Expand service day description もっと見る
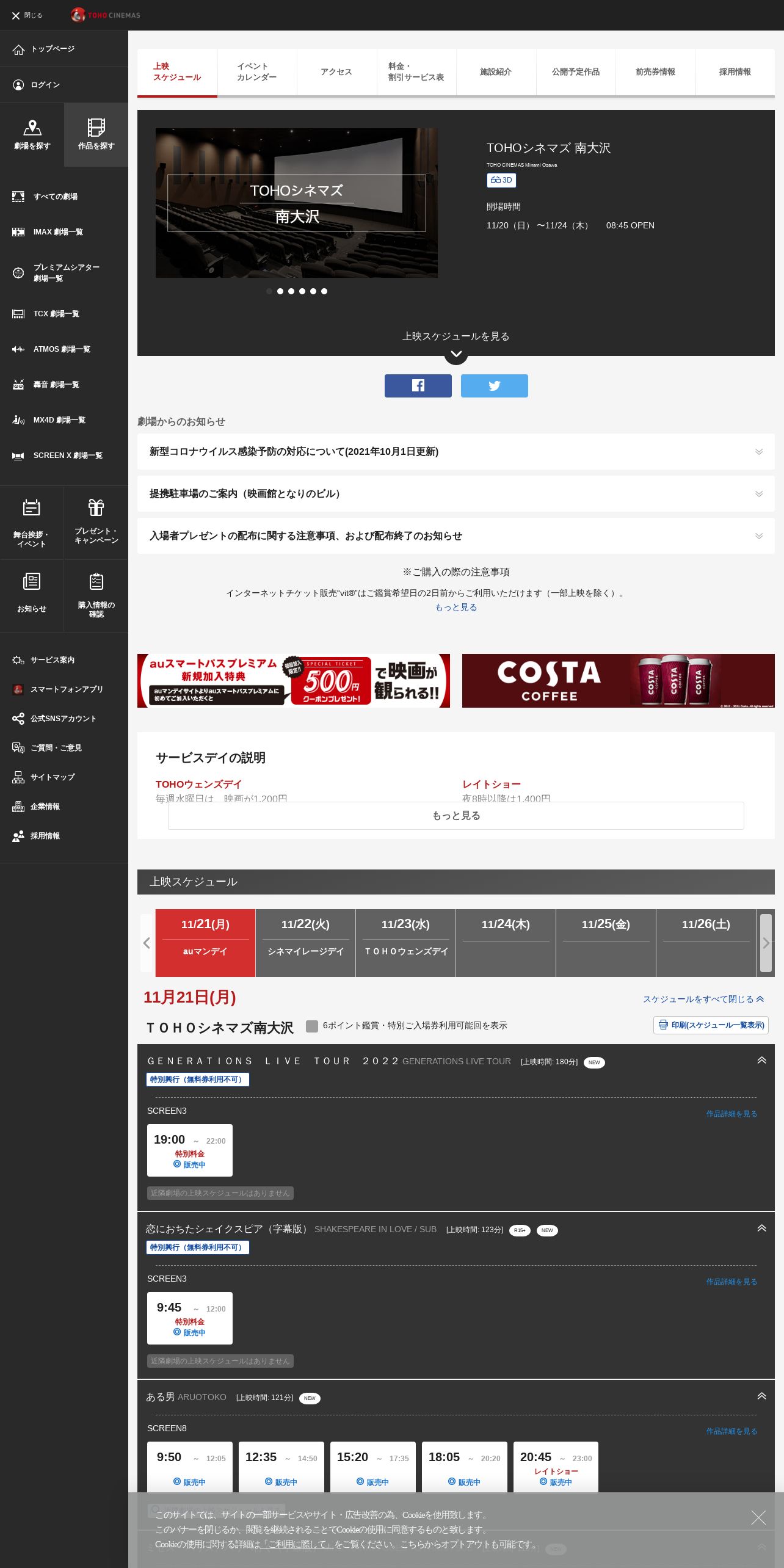The width and height of the screenshot is (784, 1568). pos(456,816)
